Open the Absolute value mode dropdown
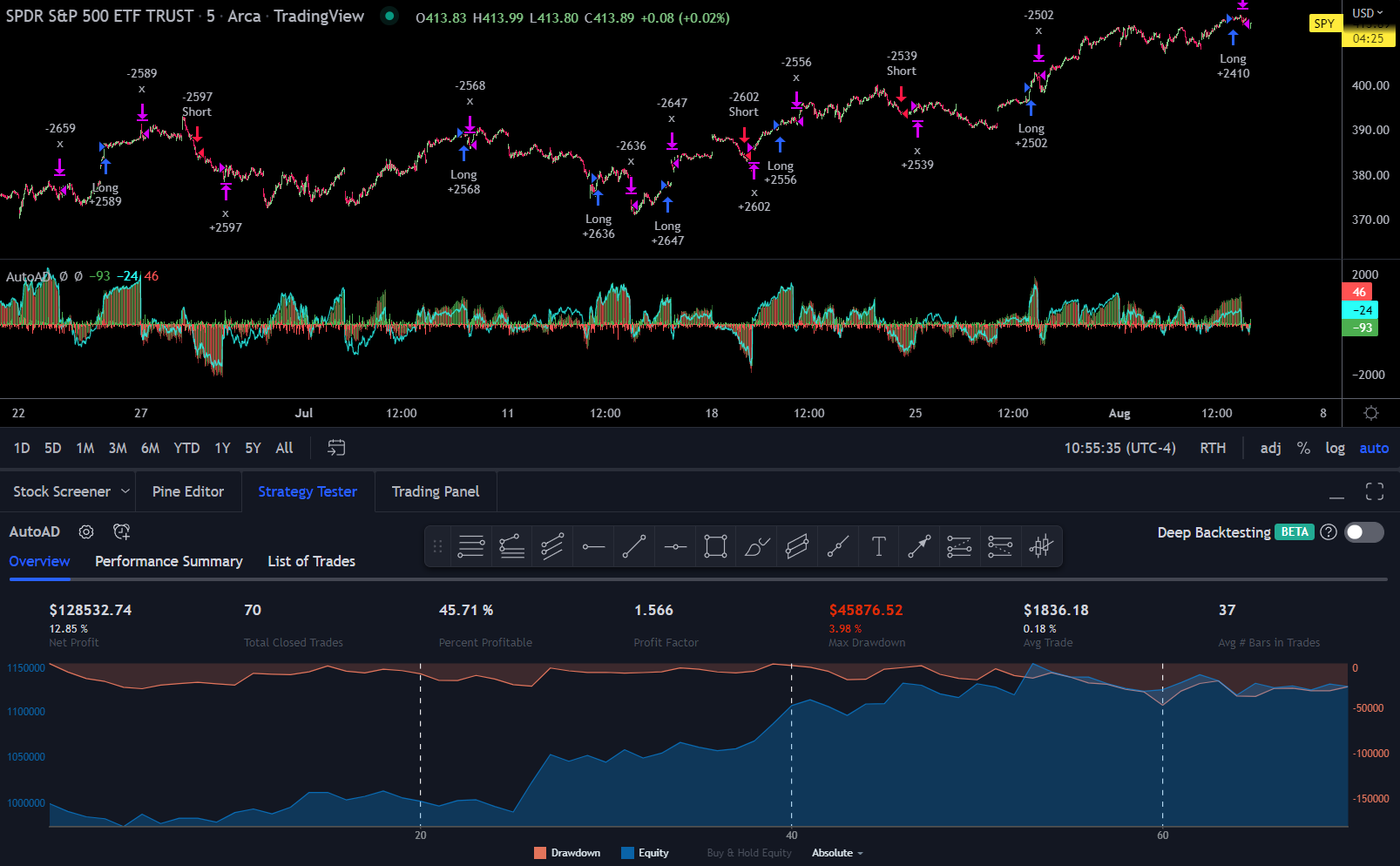The width and height of the screenshot is (1400, 866). [x=837, y=853]
